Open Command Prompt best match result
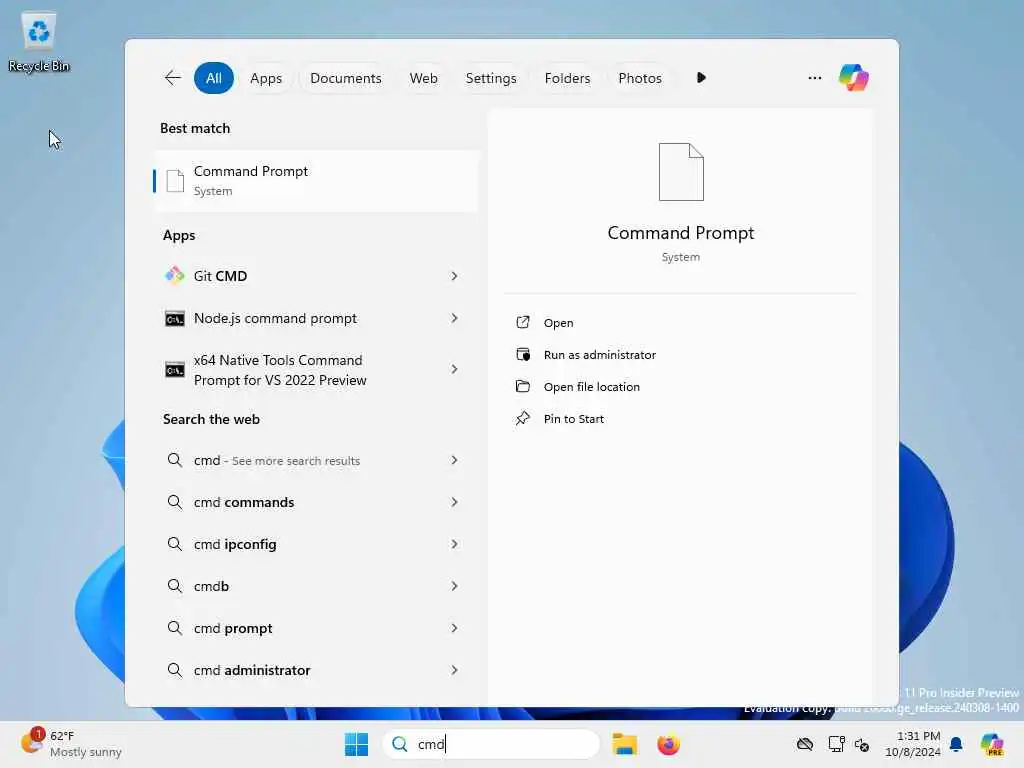The height and width of the screenshot is (768, 1024). coord(316,181)
